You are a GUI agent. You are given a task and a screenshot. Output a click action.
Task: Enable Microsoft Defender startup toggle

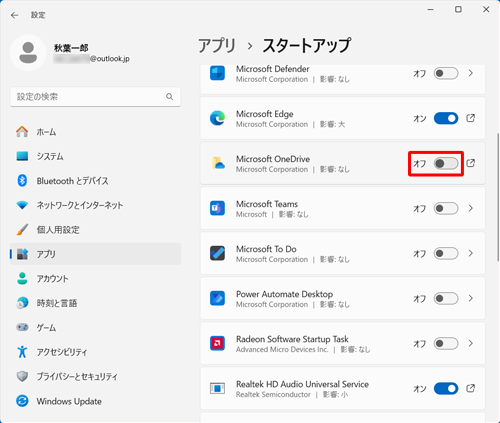coord(446,73)
